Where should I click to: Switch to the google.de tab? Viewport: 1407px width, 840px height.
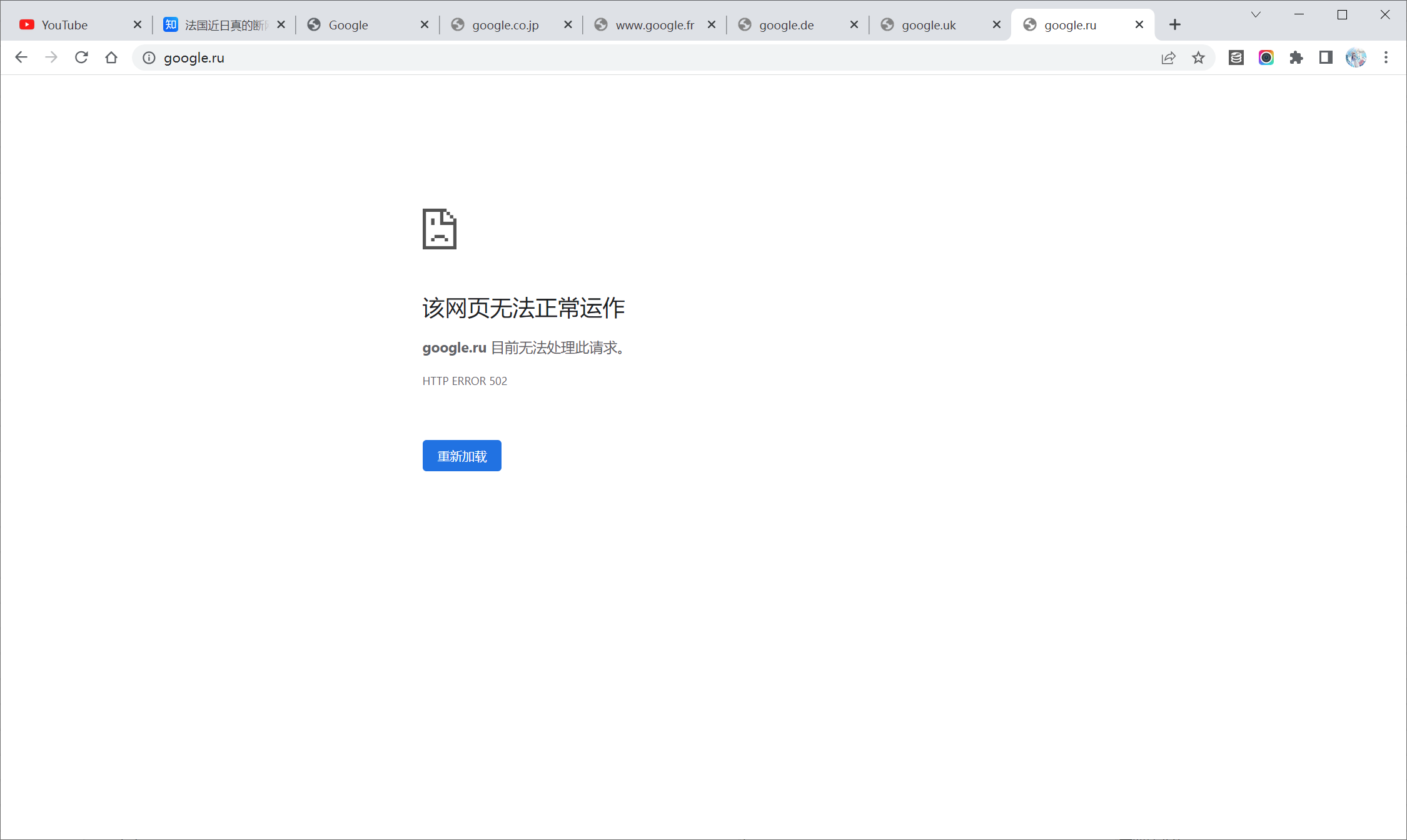pyautogui.click(x=797, y=25)
